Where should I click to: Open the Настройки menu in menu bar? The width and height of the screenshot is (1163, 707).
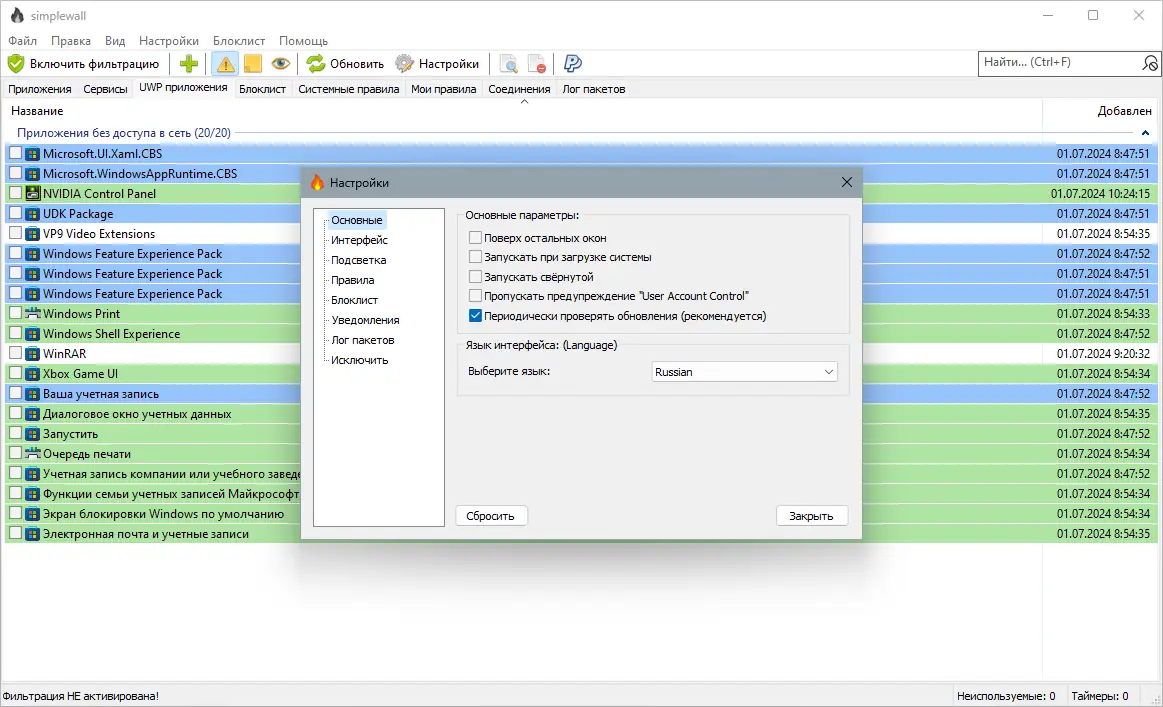coord(168,41)
